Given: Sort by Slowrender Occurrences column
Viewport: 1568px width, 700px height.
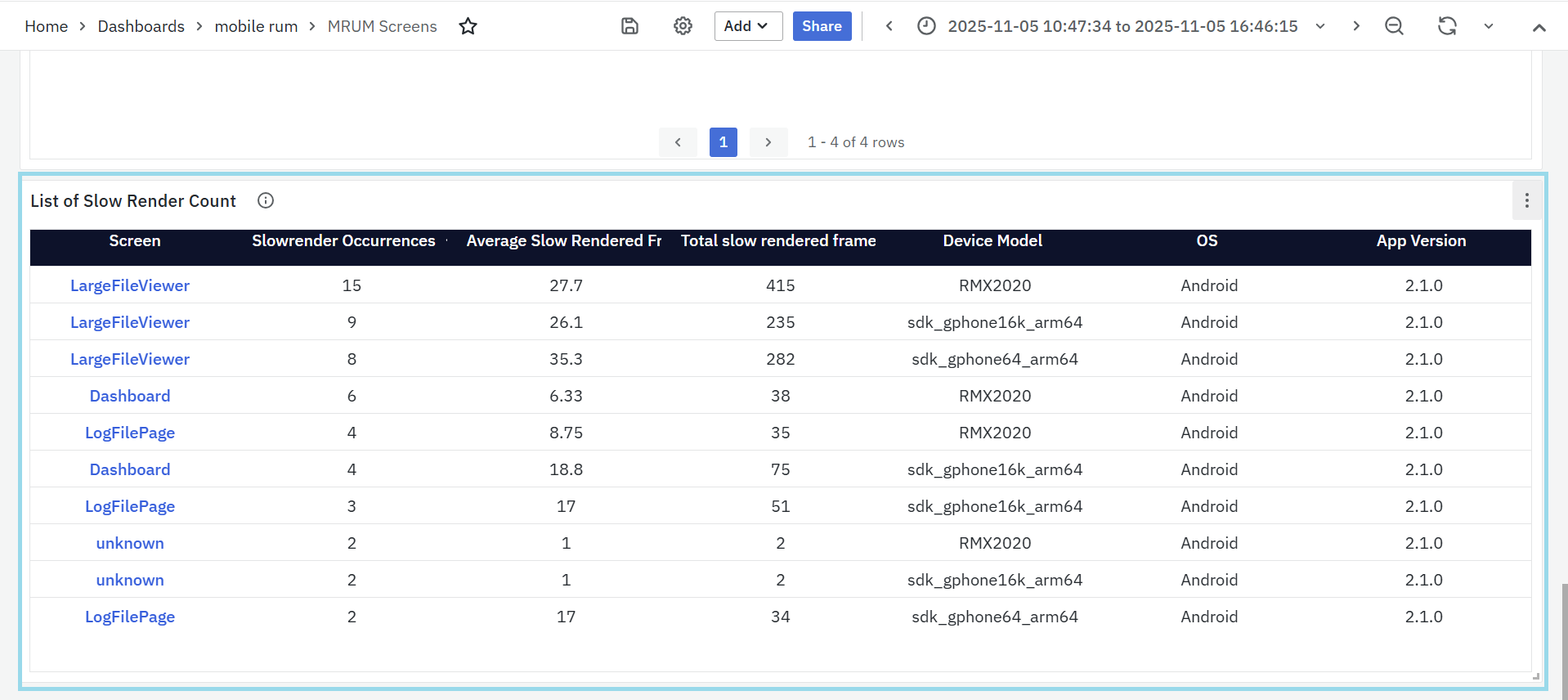Looking at the screenshot, I should click(343, 240).
